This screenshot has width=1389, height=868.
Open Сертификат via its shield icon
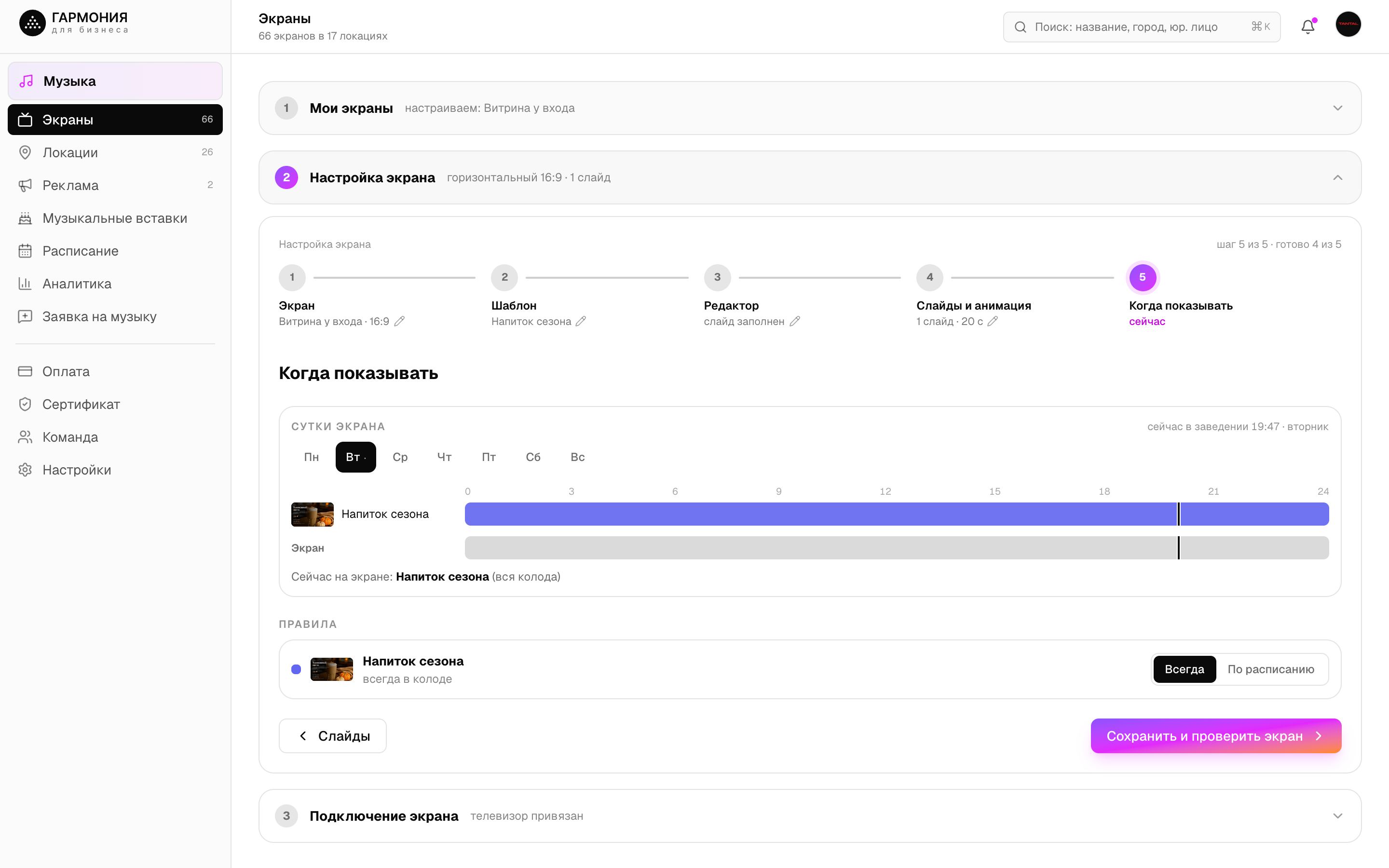(25, 404)
